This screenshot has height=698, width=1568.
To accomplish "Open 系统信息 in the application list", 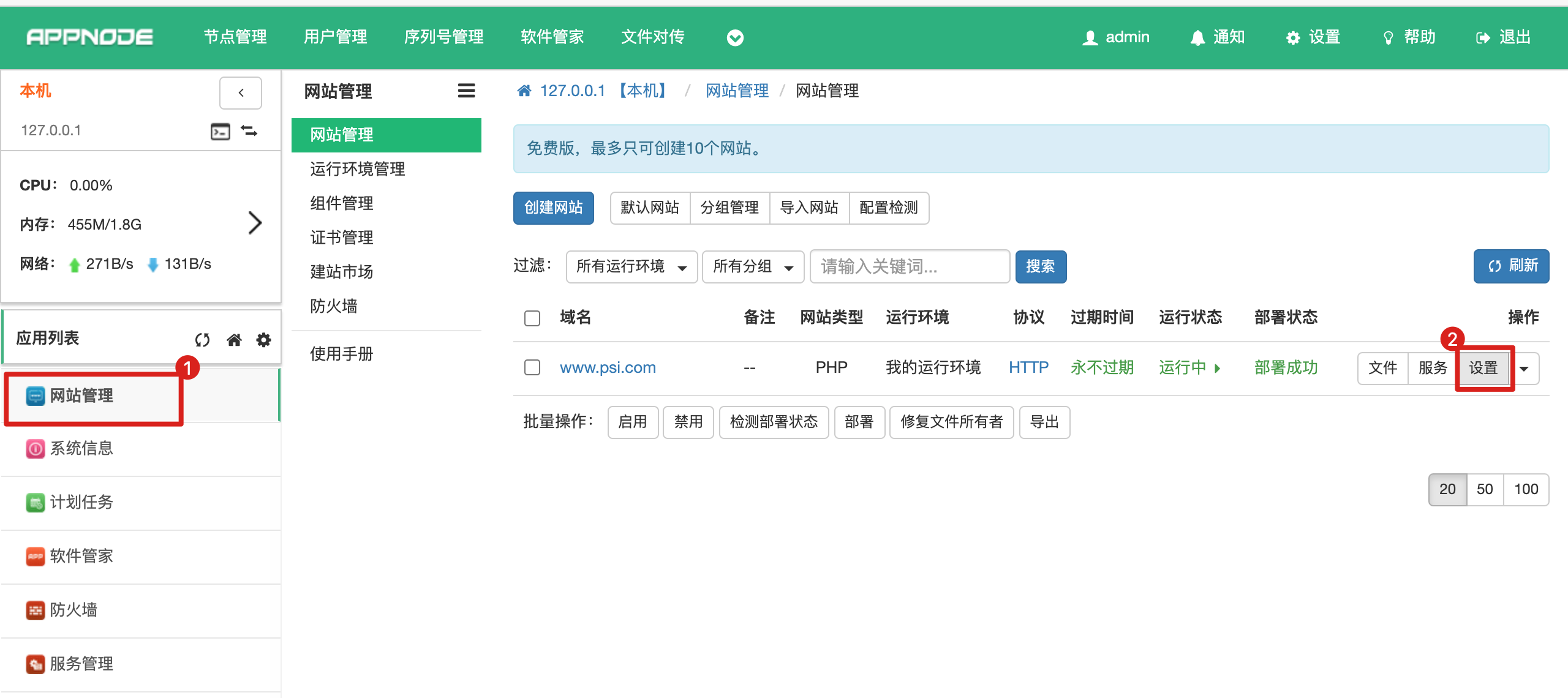I will tap(81, 448).
